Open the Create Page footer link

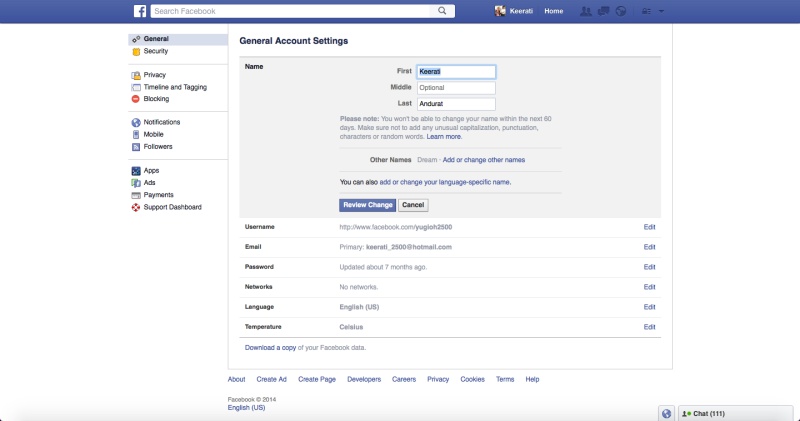pos(317,379)
